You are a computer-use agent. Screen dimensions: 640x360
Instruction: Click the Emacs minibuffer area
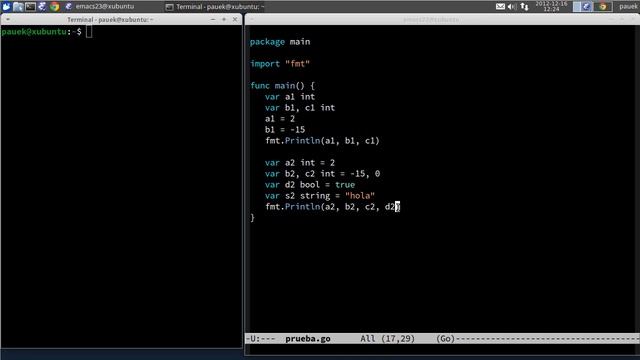(442, 349)
